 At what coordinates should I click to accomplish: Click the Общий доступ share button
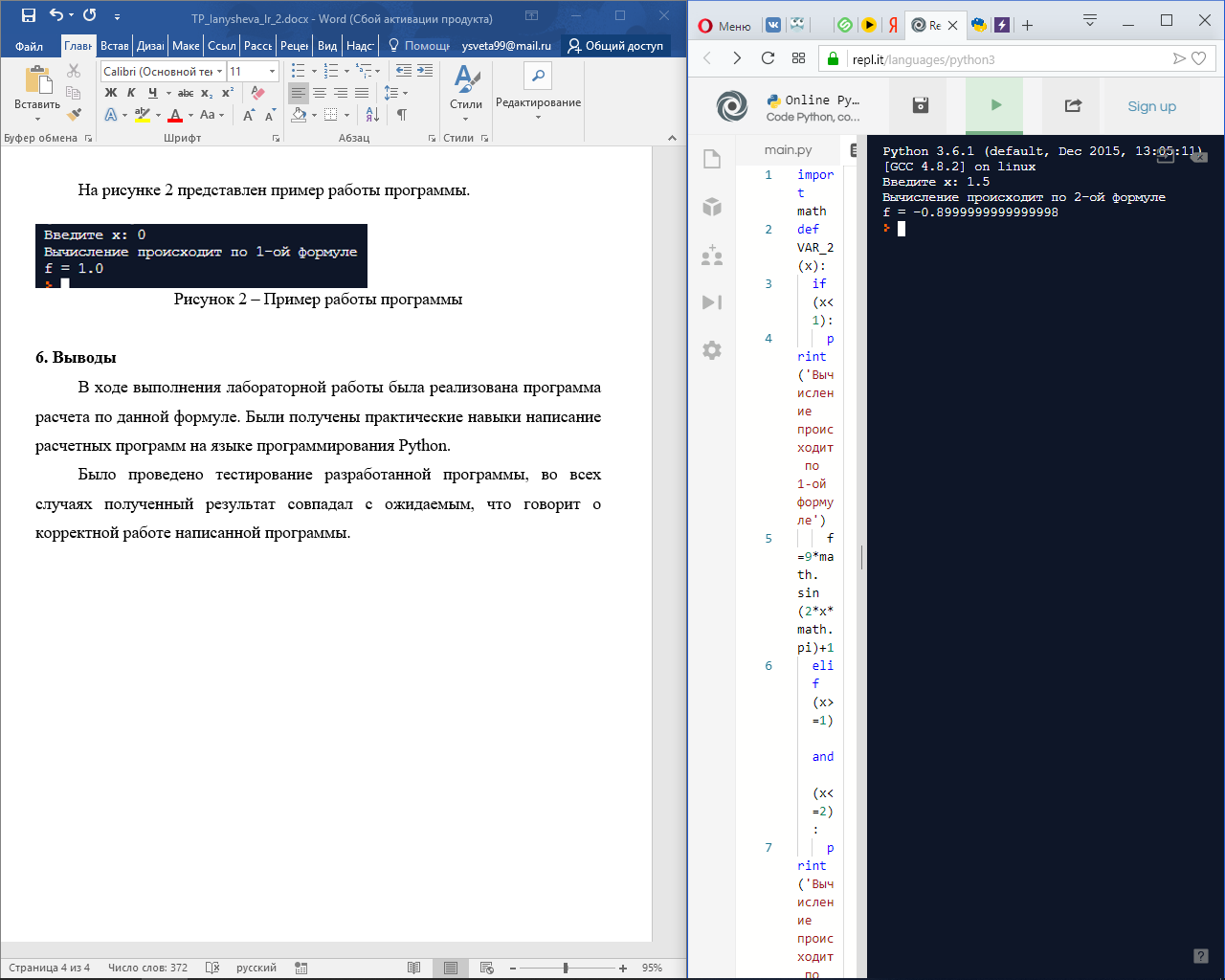tap(614, 46)
